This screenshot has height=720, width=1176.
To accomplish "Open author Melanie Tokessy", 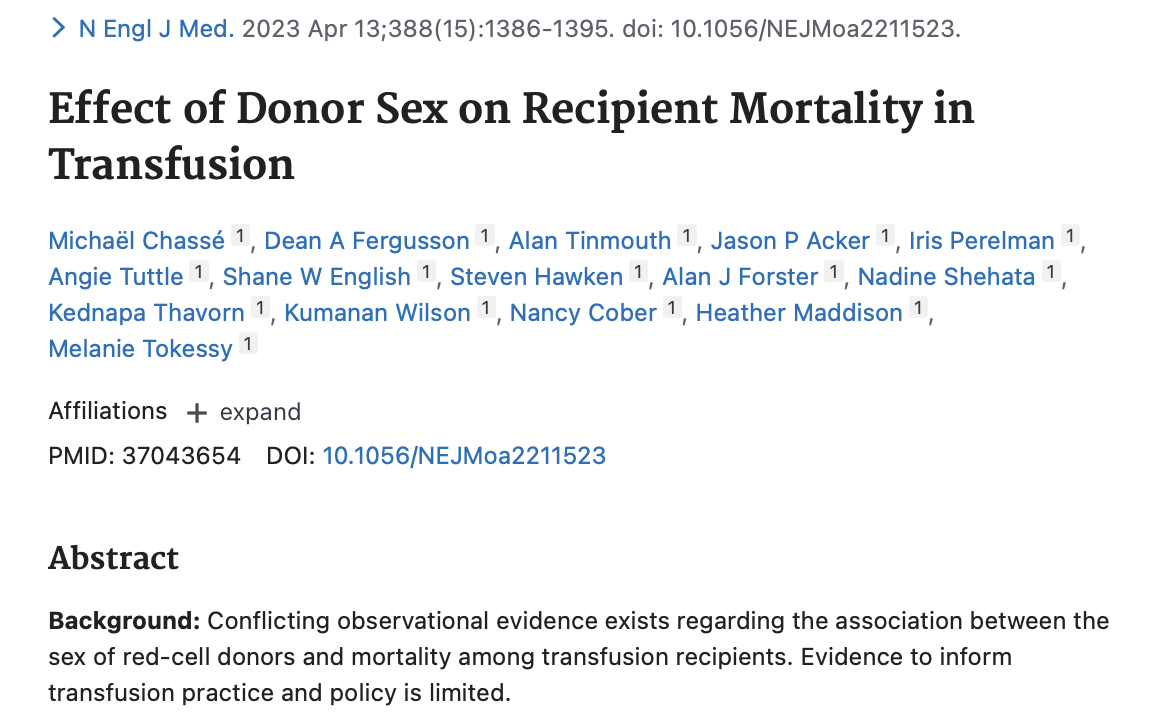I will (x=140, y=349).
